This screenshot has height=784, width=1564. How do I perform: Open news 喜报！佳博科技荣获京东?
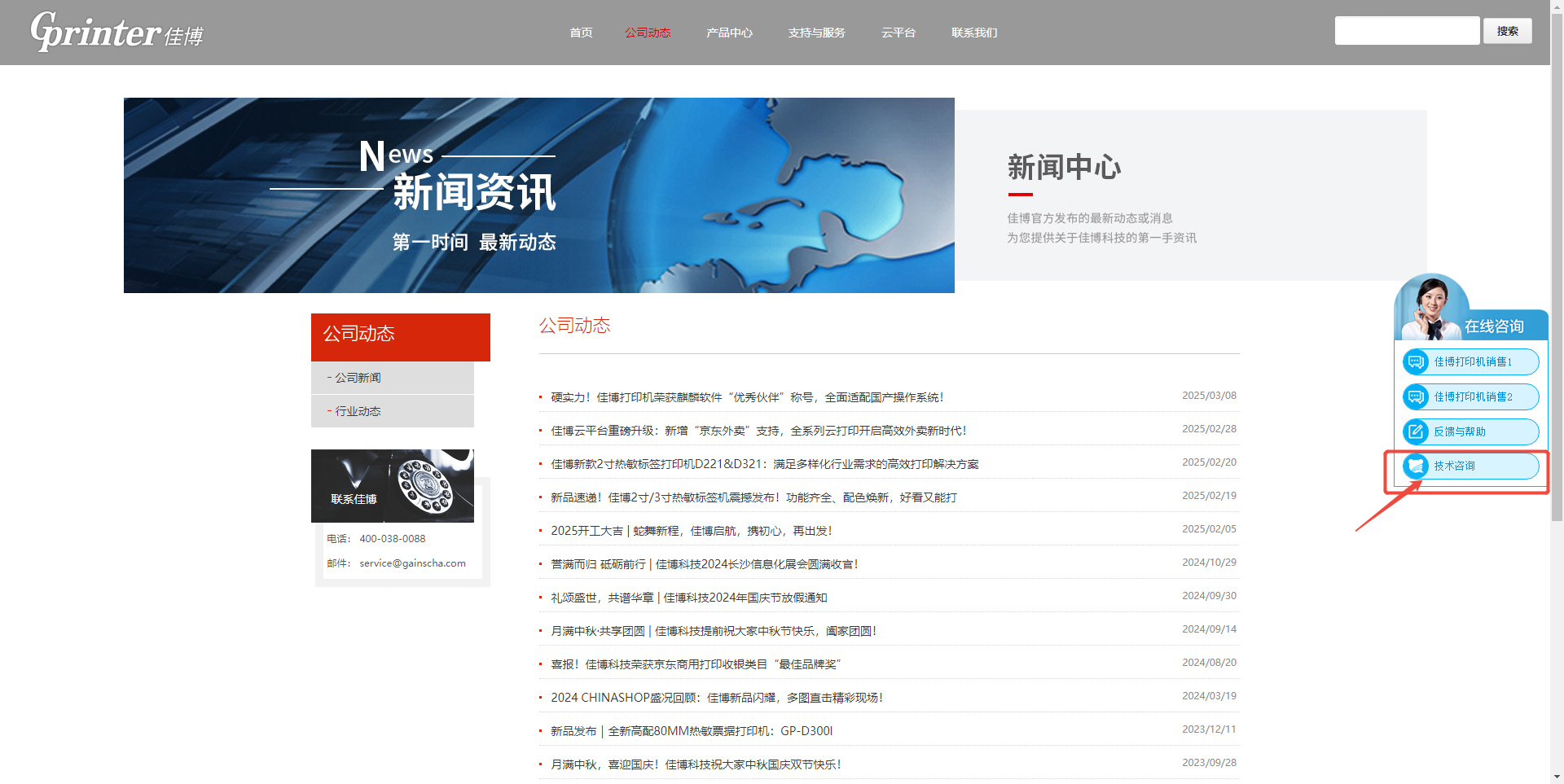pos(696,664)
